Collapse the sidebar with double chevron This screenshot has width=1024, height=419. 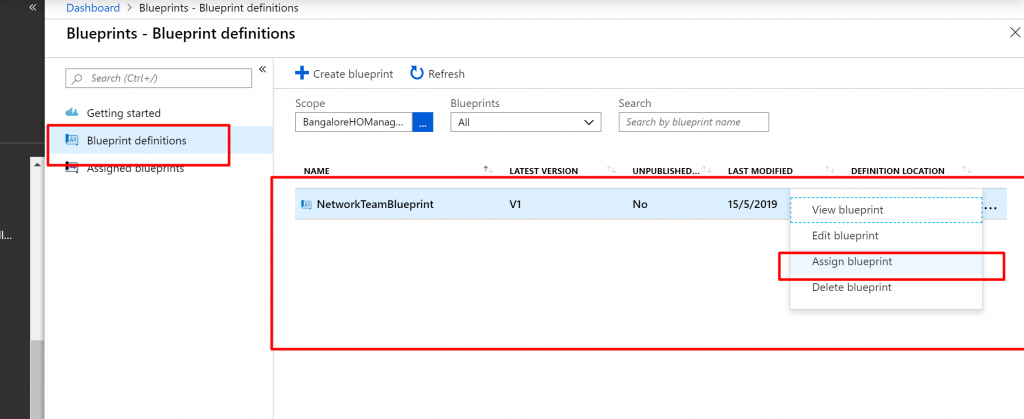(262, 70)
